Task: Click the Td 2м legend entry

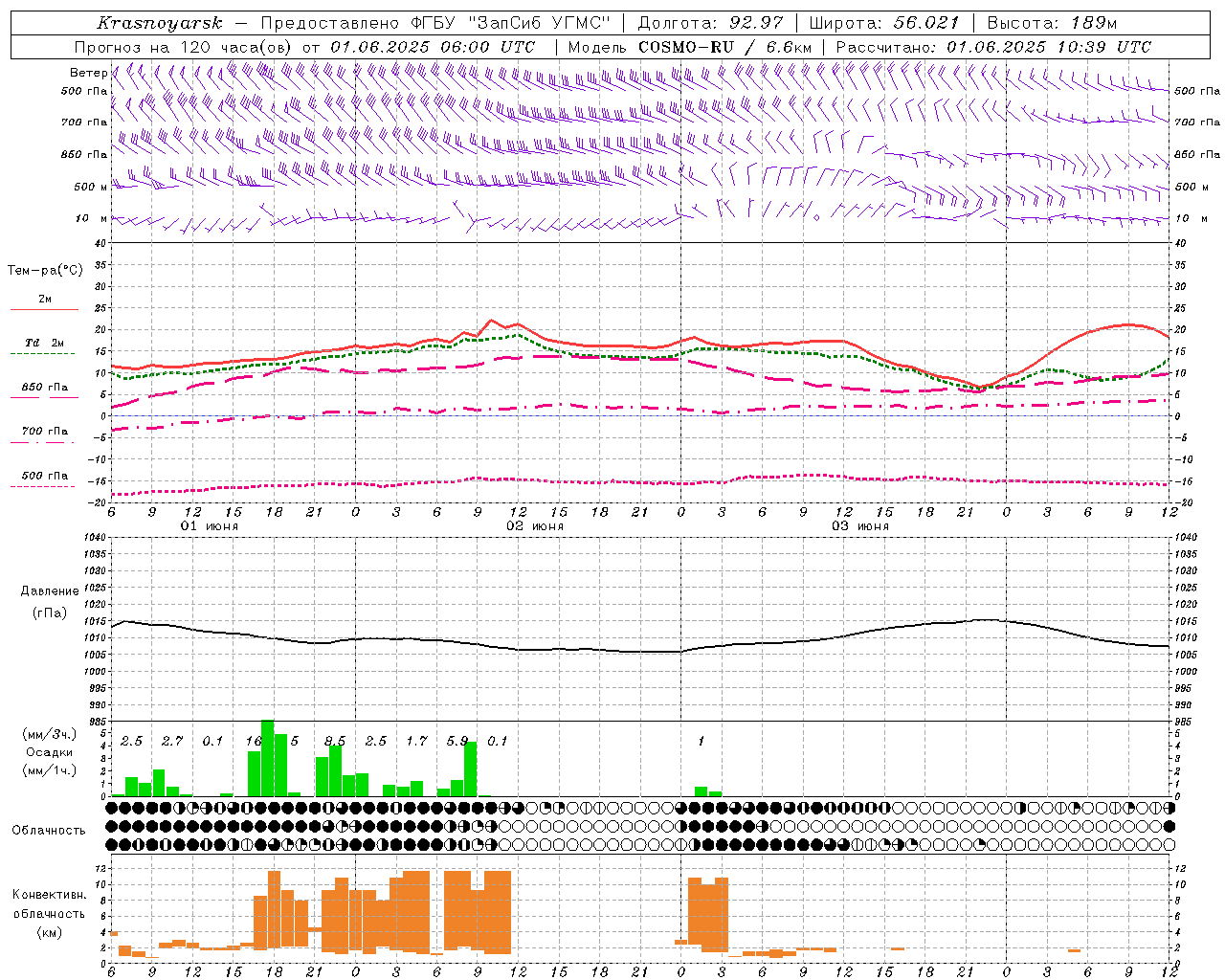Action: point(45,343)
